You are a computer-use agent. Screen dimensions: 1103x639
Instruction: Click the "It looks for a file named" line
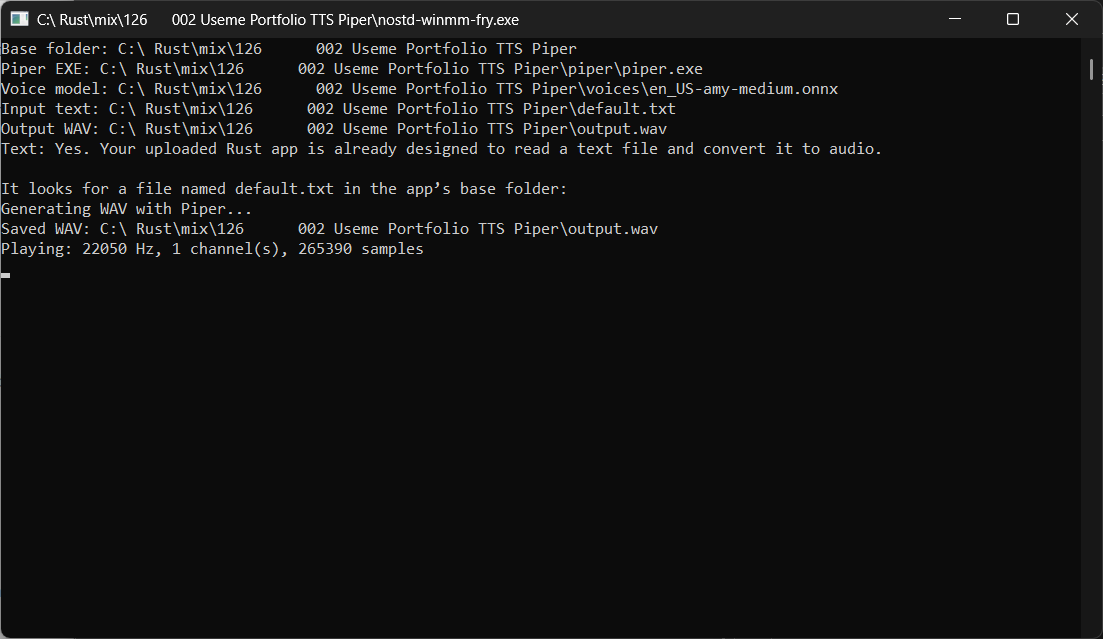[284, 189]
